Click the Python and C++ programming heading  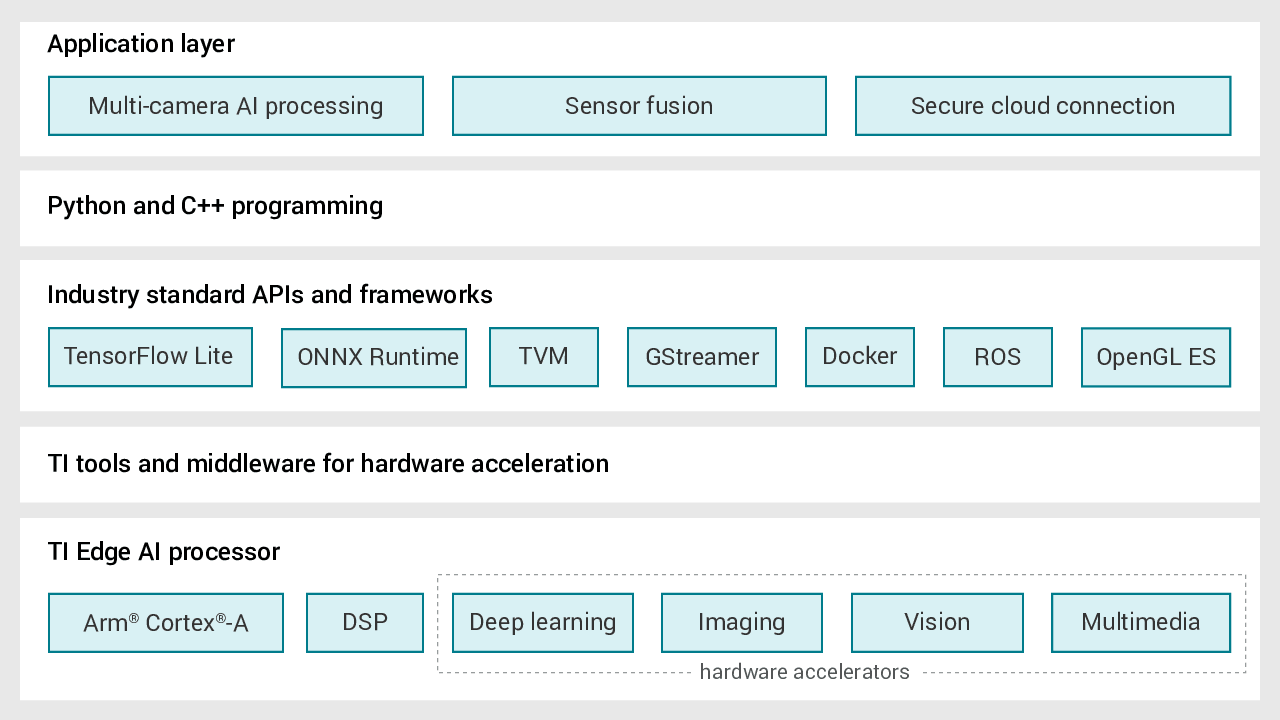[215, 206]
